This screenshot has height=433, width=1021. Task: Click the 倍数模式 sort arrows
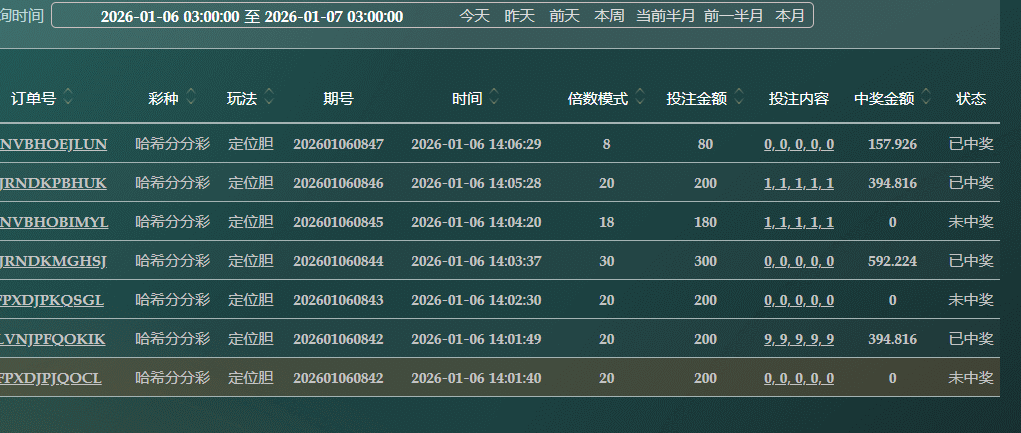point(640,98)
